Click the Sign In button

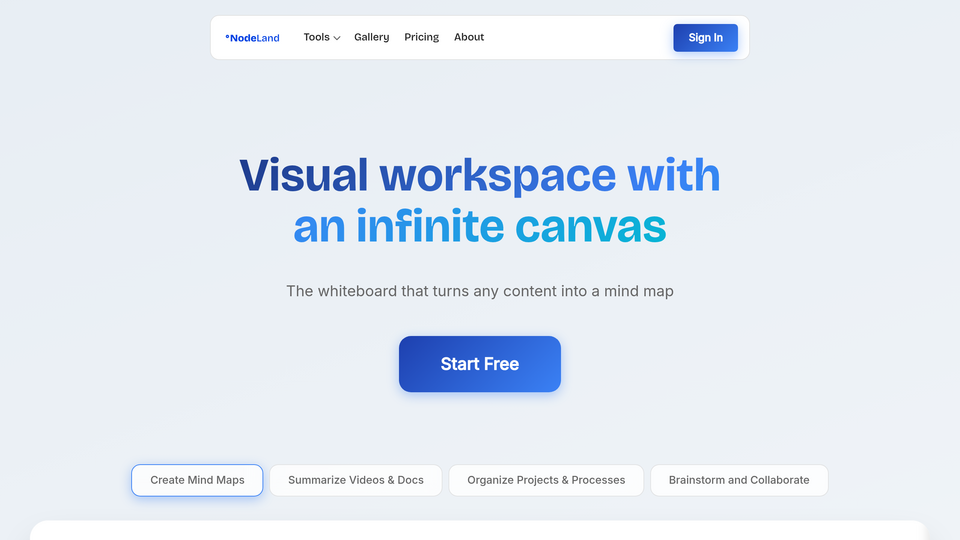(x=705, y=38)
